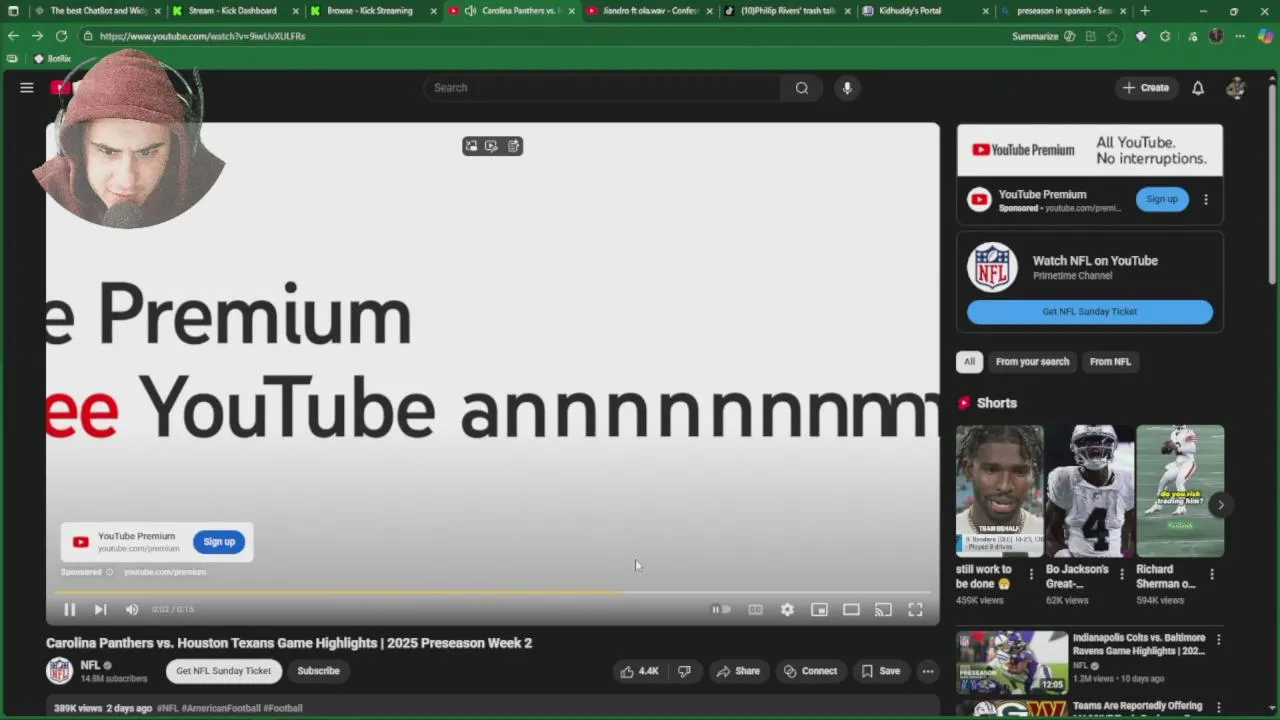
Task: Click Sign up in the video ad overlay
Action: coord(219,542)
